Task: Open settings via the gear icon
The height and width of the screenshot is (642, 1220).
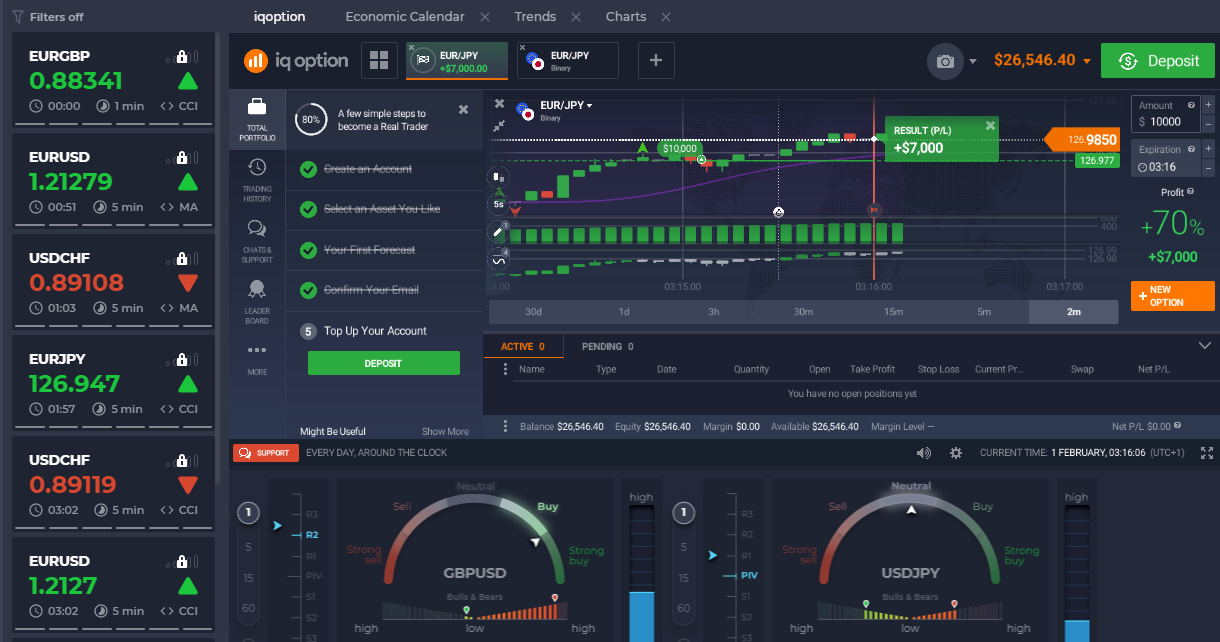Action: coord(956,453)
